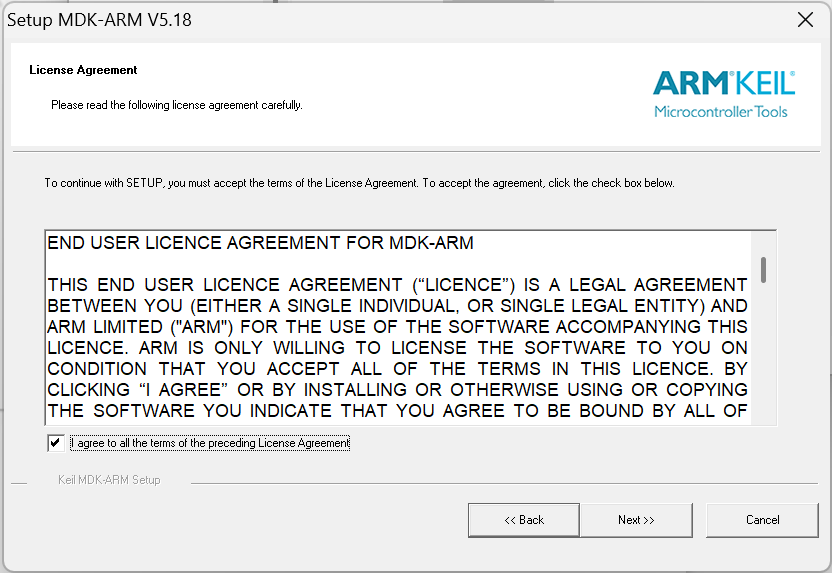Viewport: 832px width, 573px height.
Task: Click the 'License Agreement' heading
Action: pyautogui.click(x=83, y=70)
